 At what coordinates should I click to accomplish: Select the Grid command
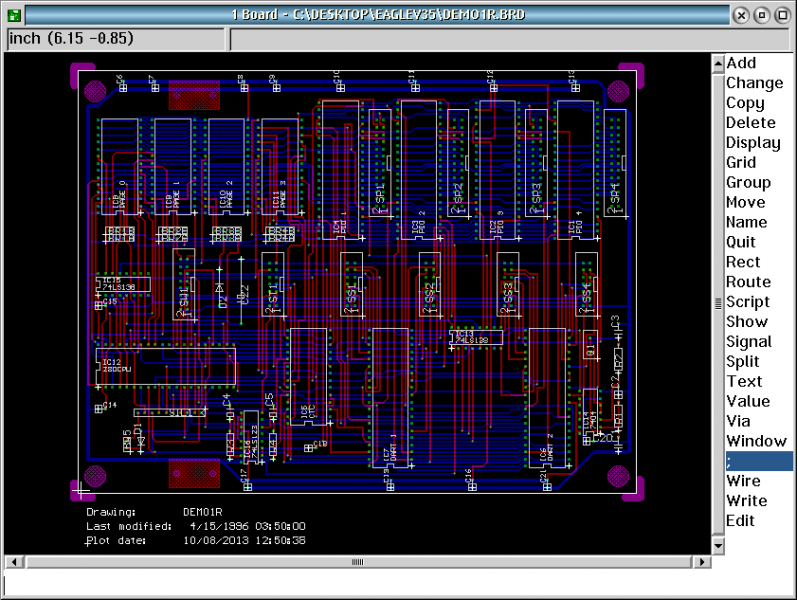pos(741,162)
